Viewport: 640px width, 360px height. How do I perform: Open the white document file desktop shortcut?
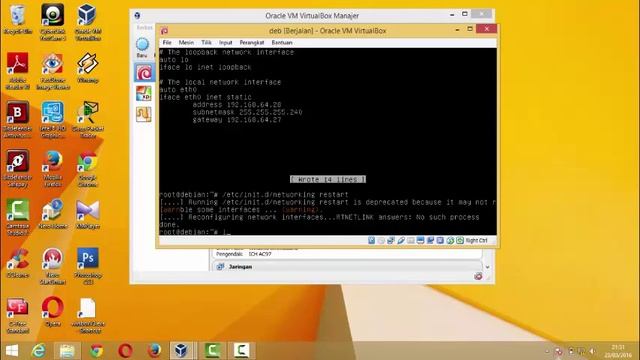[88, 315]
